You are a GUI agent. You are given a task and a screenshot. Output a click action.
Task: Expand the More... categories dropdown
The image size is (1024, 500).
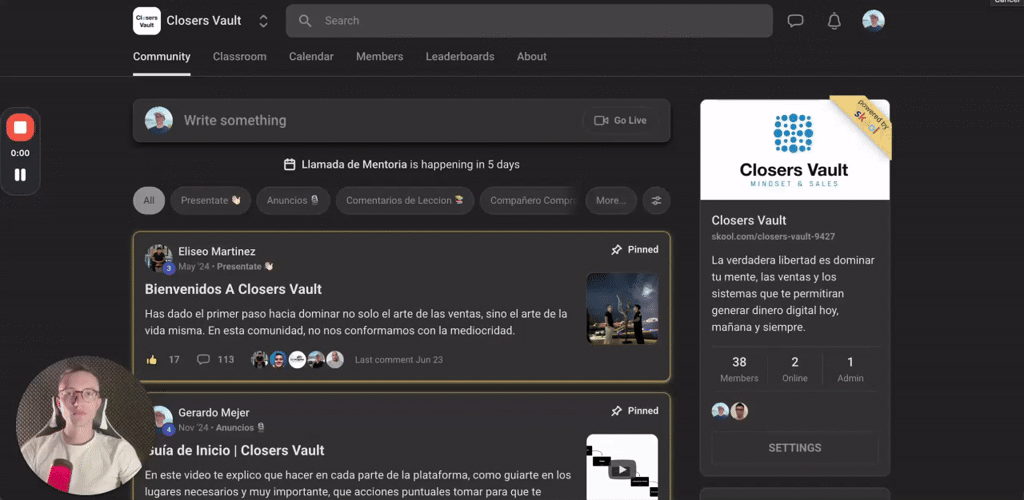click(611, 200)
